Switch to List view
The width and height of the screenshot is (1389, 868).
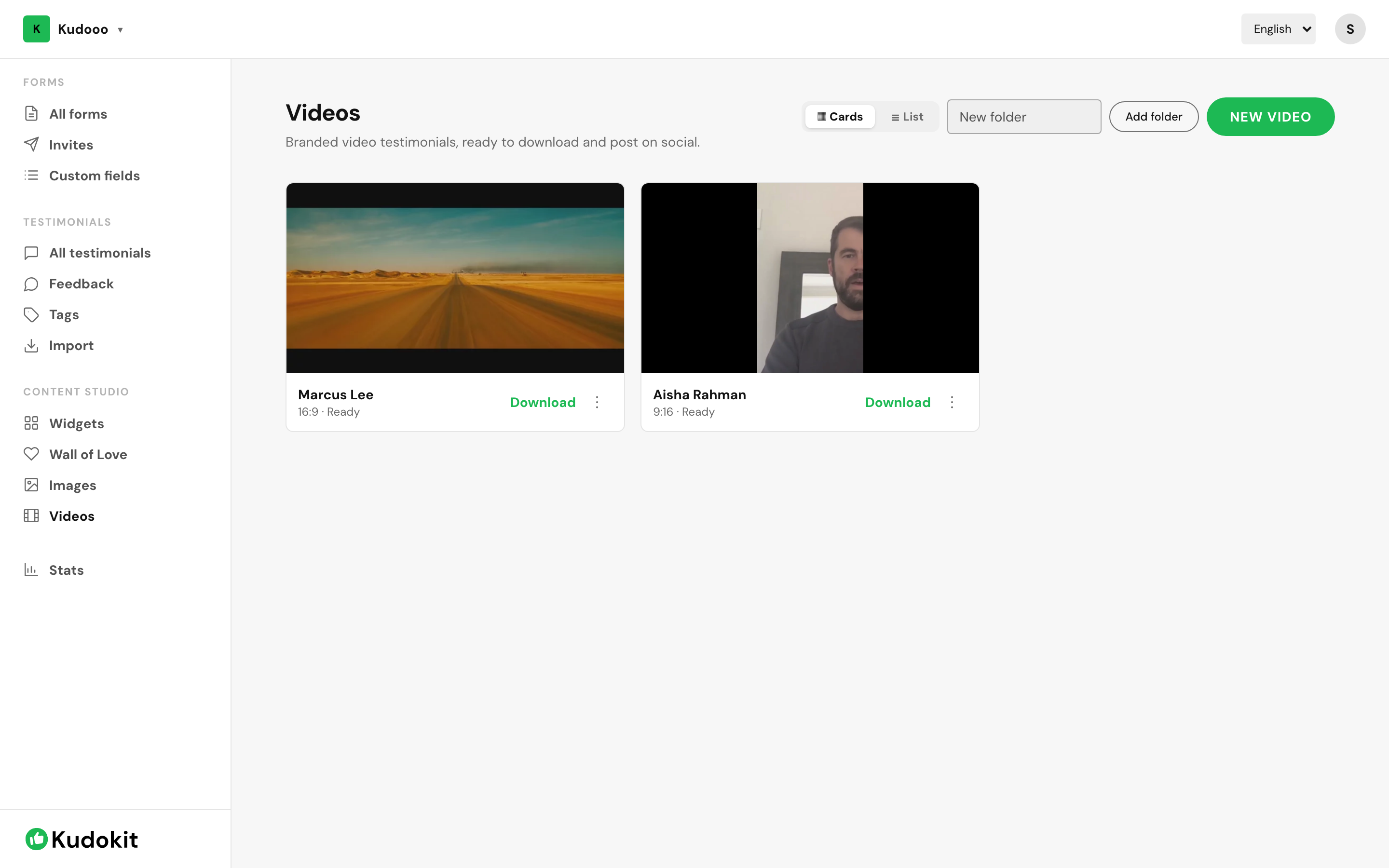907,117
